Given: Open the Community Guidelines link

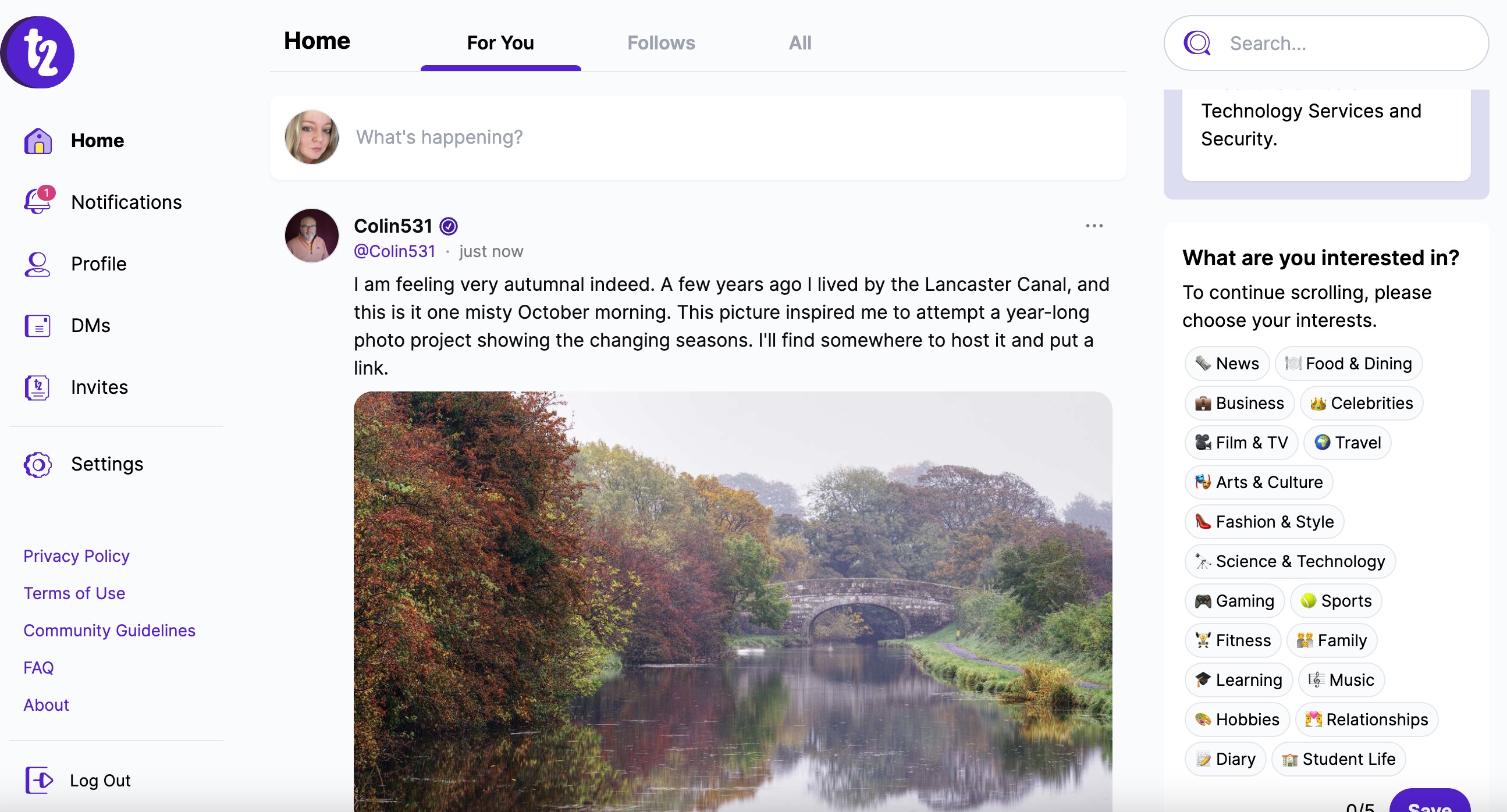Looking at the screenshot, I should [x=109, y=630].
